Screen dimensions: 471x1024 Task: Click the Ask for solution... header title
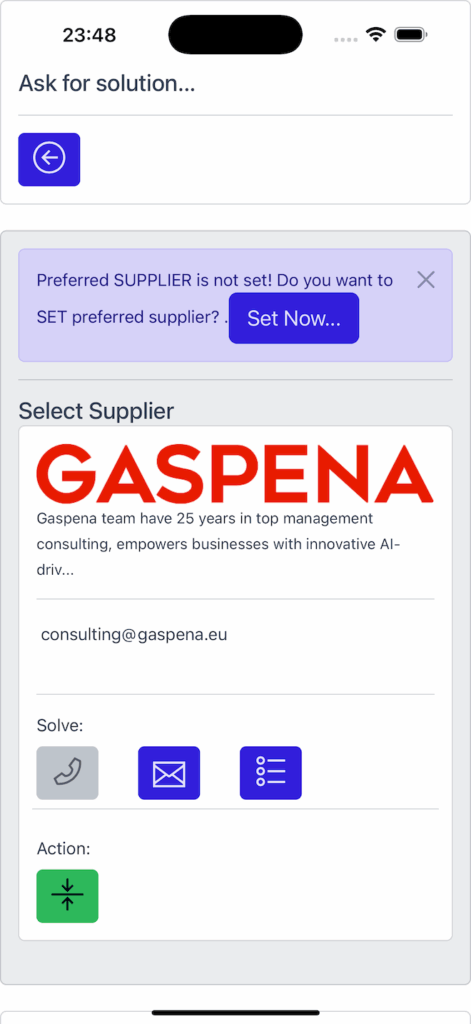point(106,84)
